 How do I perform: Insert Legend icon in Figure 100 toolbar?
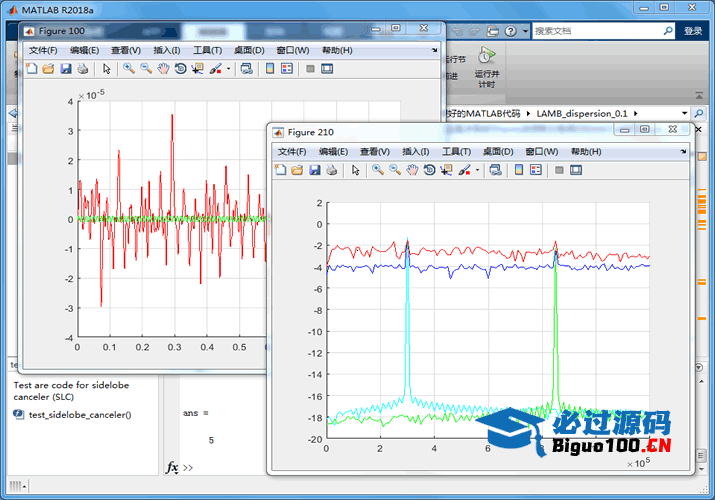(287, 69)
